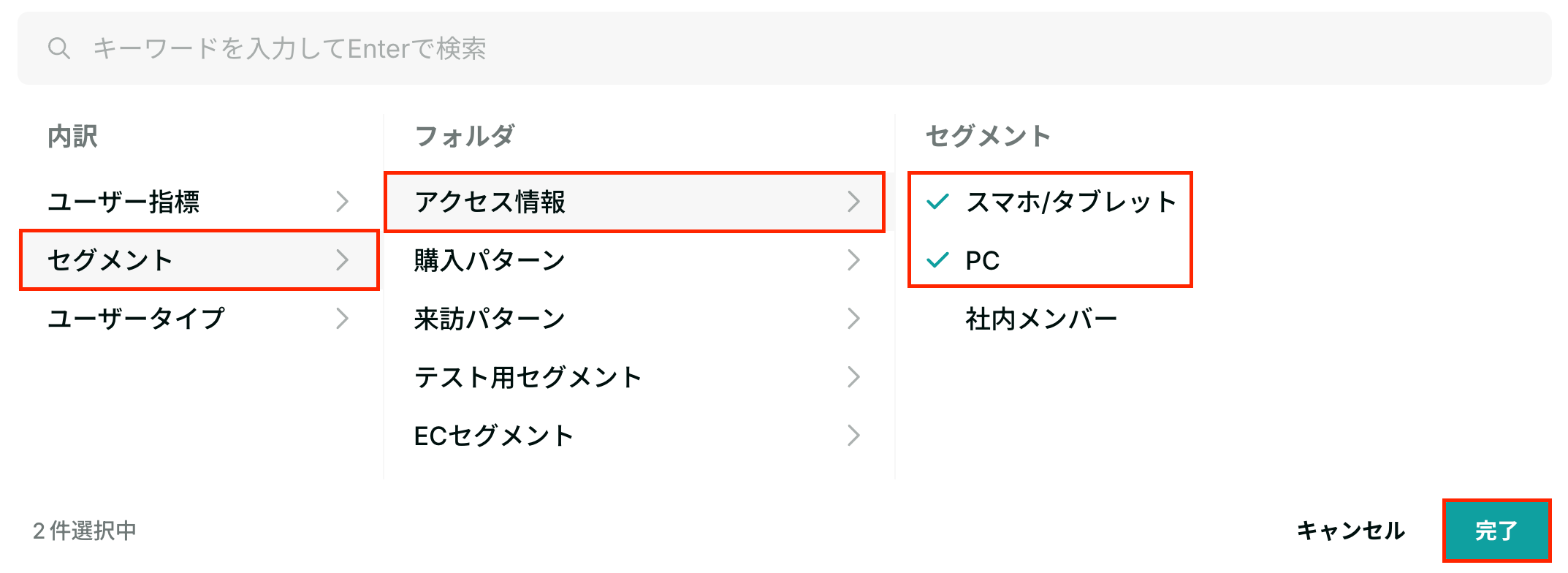Click chevron arrow on ECセグメント folder
Image resolution: width=1568 pixels, height=573 pixels.
[x=853, y=435]
